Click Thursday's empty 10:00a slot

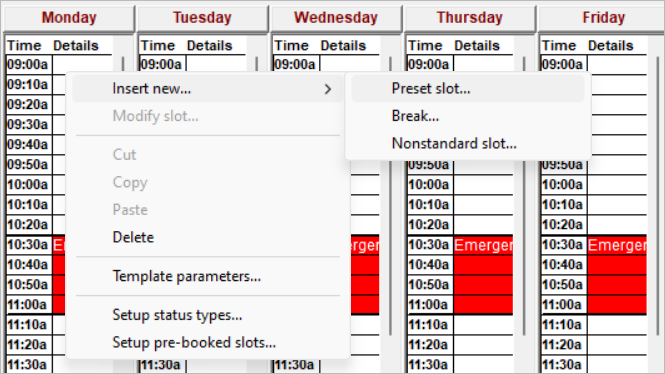click(x=483, y=184)
